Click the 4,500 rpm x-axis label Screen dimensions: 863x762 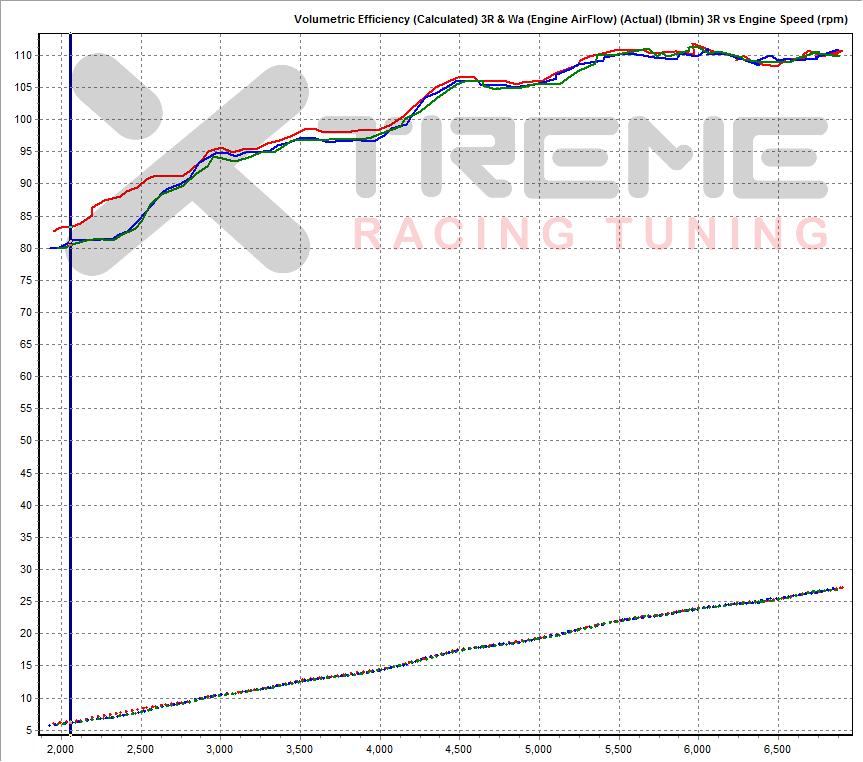pos(458,748)
